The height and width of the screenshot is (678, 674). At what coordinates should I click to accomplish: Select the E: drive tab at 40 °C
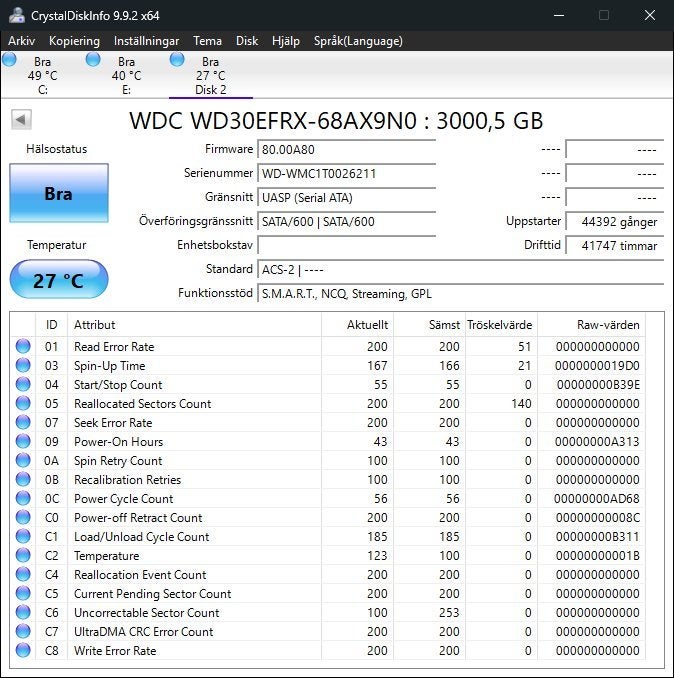(x=126, y=75)
